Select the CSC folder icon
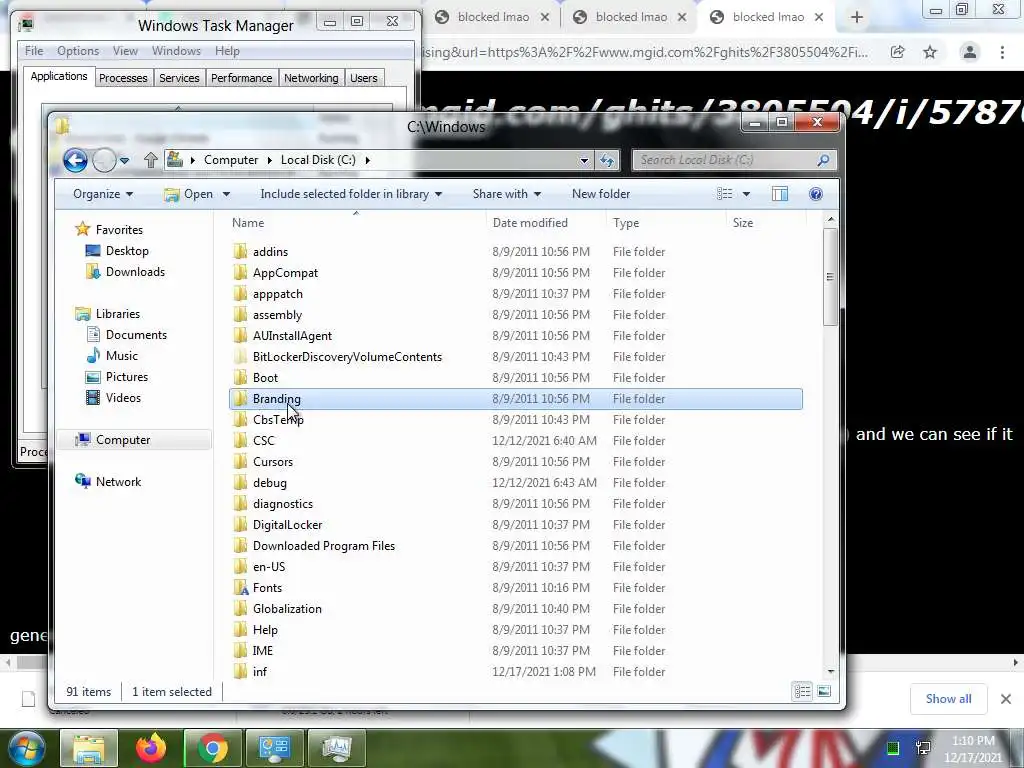 click(x=240, y=441)
